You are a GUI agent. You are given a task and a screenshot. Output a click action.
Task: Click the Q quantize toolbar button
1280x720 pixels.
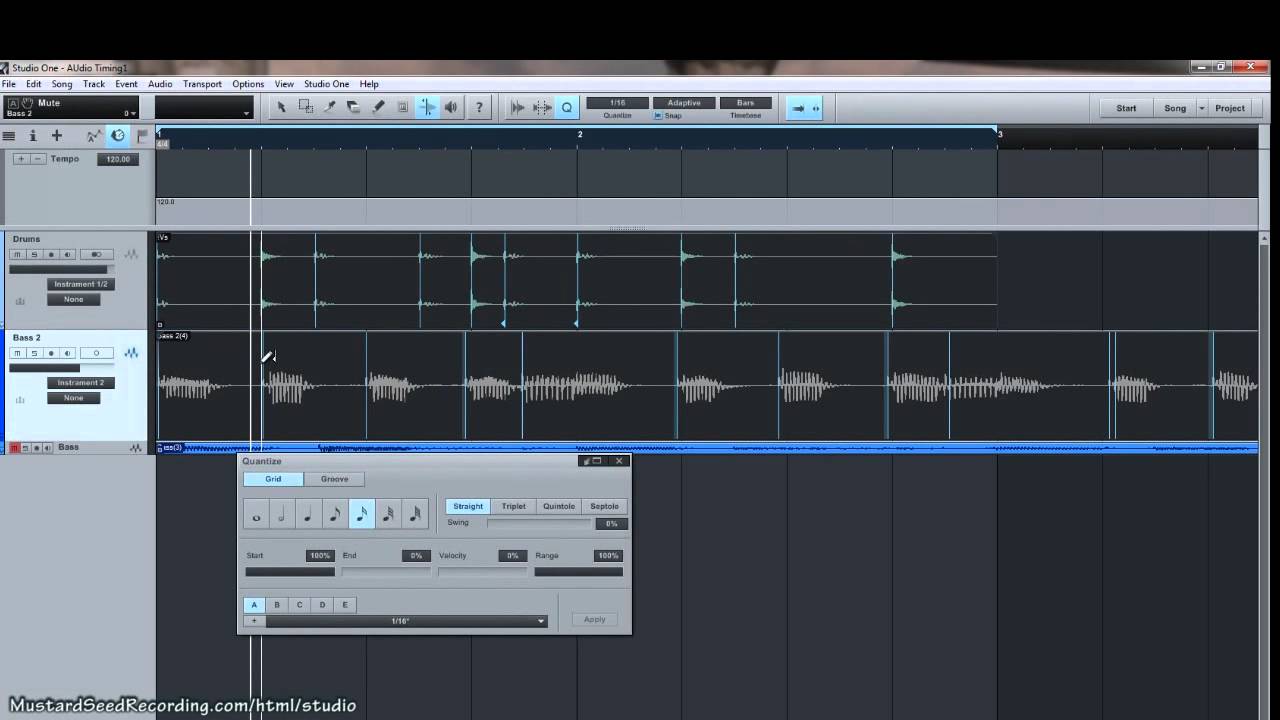point(567,107)
